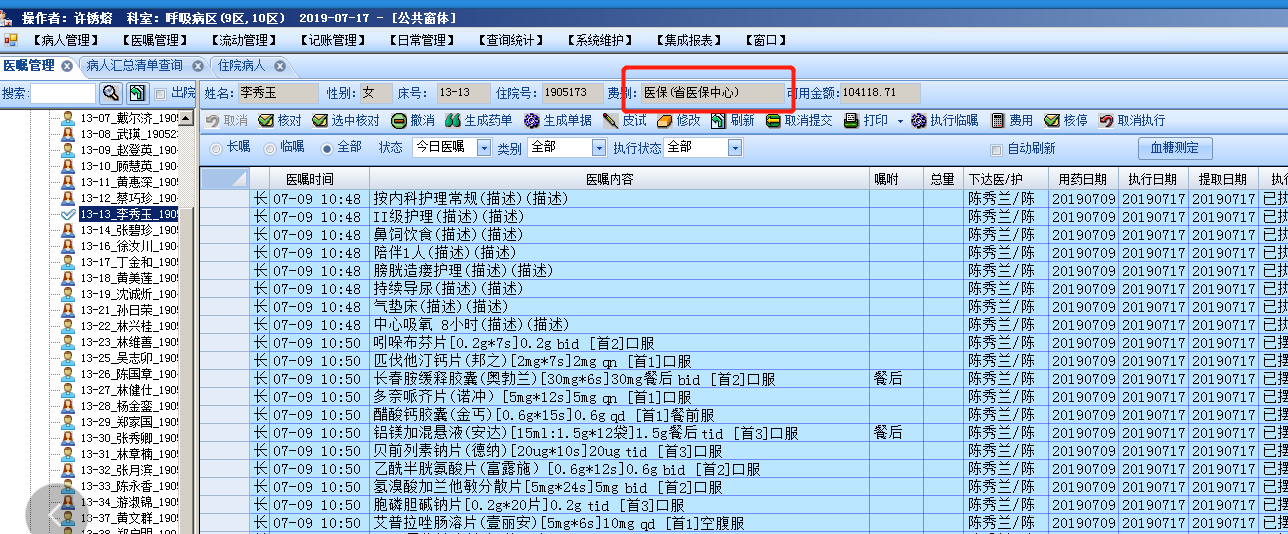Screen dimensions: 1288x534
Task: Click the 取消执行 toolbar icon
Action: [x=1106, y=121]
